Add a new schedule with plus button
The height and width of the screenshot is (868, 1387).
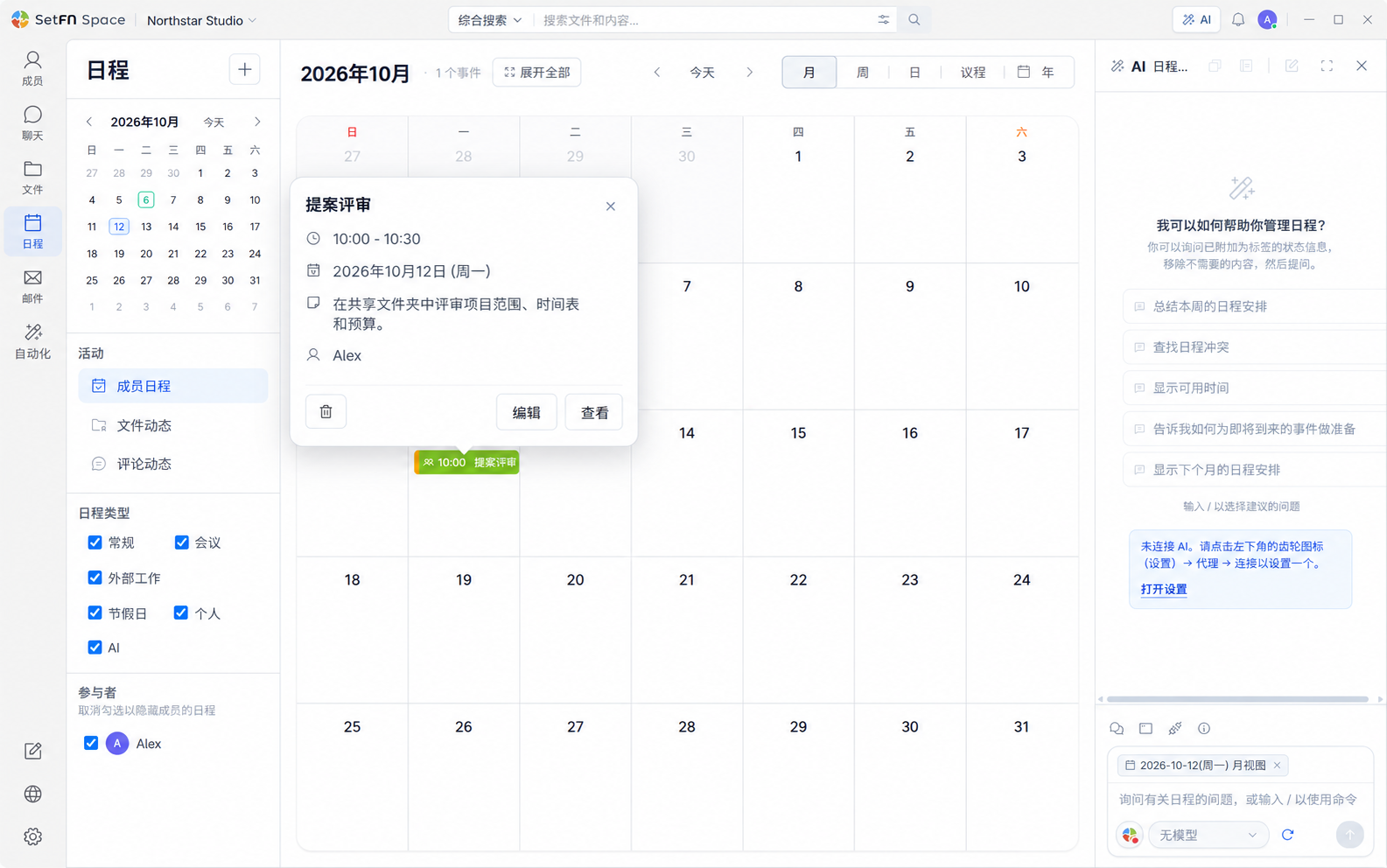[244, 70]
